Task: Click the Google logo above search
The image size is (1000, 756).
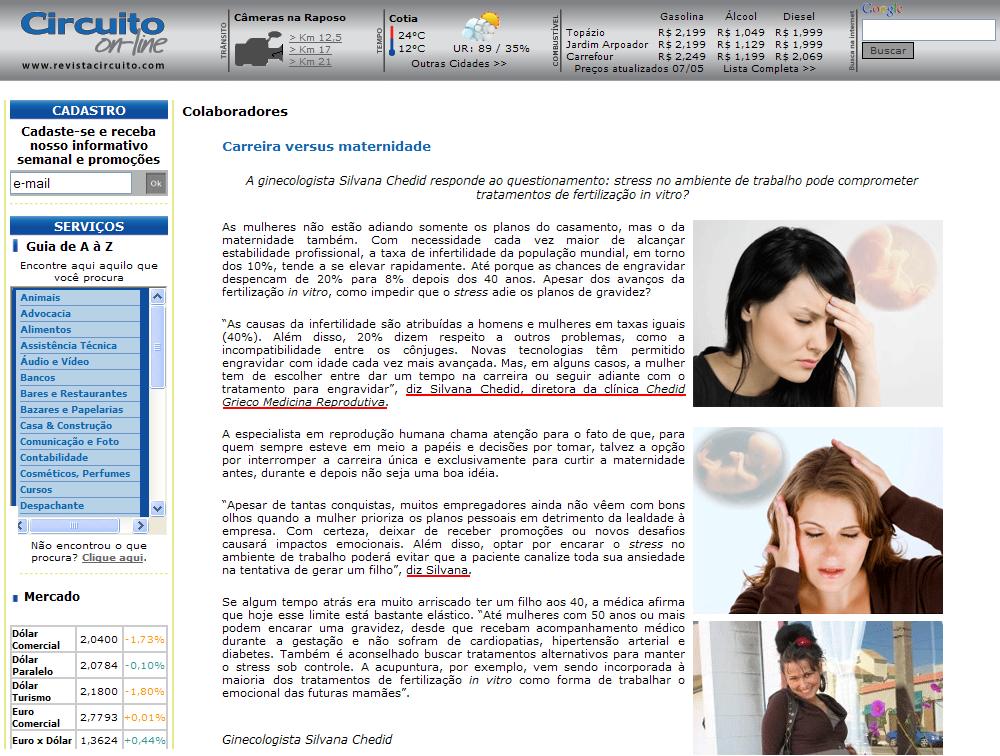Action: click(882, 9)
